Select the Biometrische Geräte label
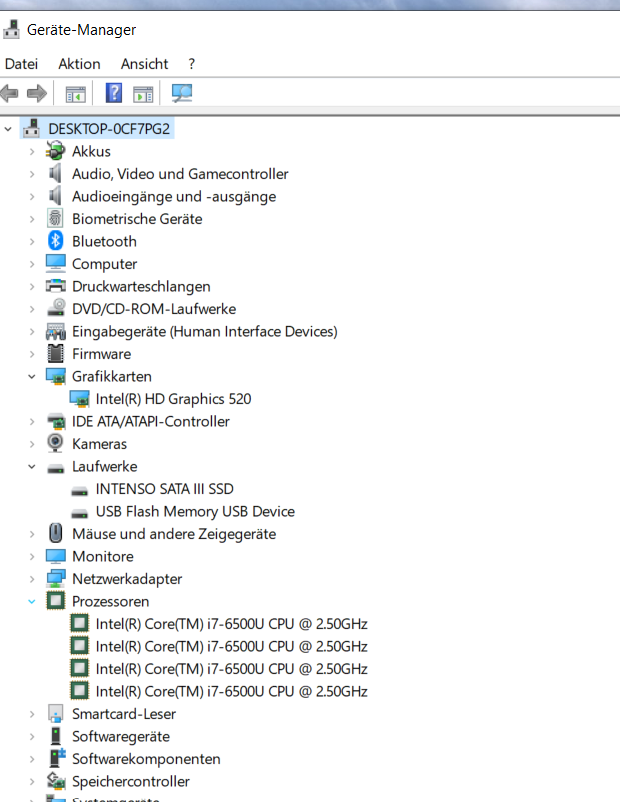 coord(137,219)
